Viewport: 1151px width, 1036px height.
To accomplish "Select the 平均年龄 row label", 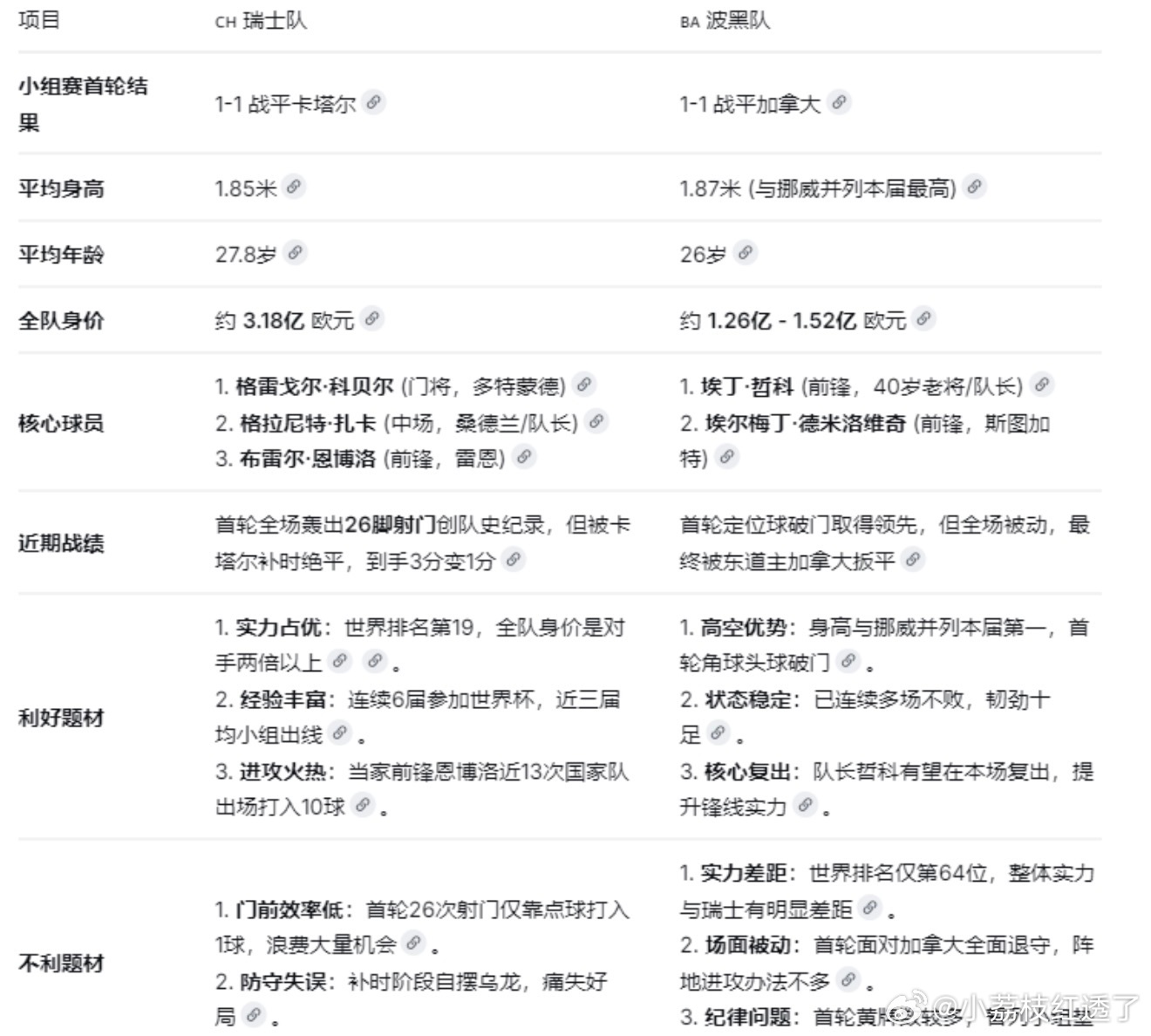I will (61, 255).
